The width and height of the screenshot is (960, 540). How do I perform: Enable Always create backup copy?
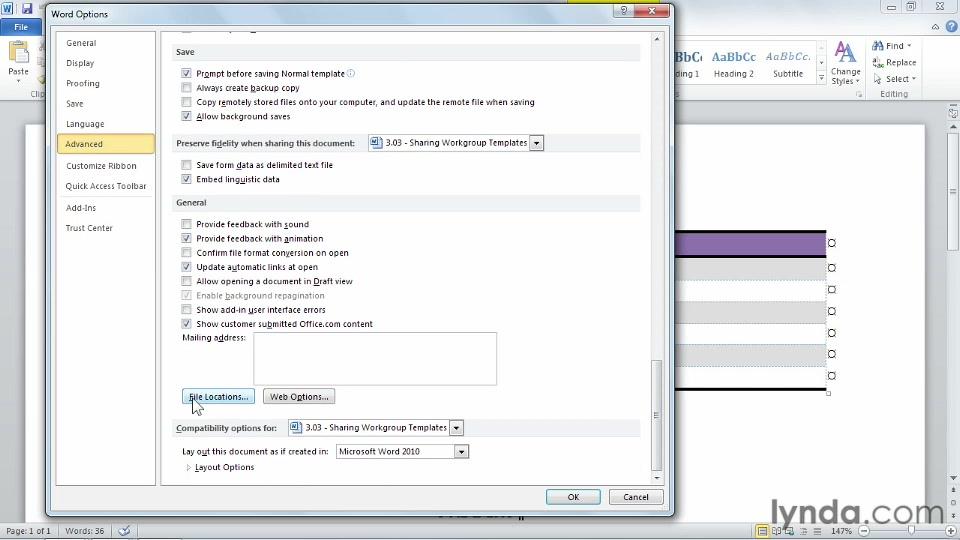coord(186,88)
